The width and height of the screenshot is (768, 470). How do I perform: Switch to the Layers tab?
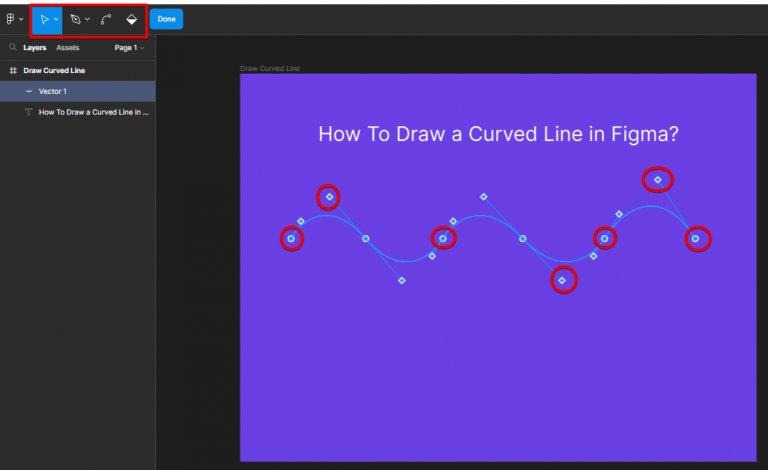[x=35, y=47]
